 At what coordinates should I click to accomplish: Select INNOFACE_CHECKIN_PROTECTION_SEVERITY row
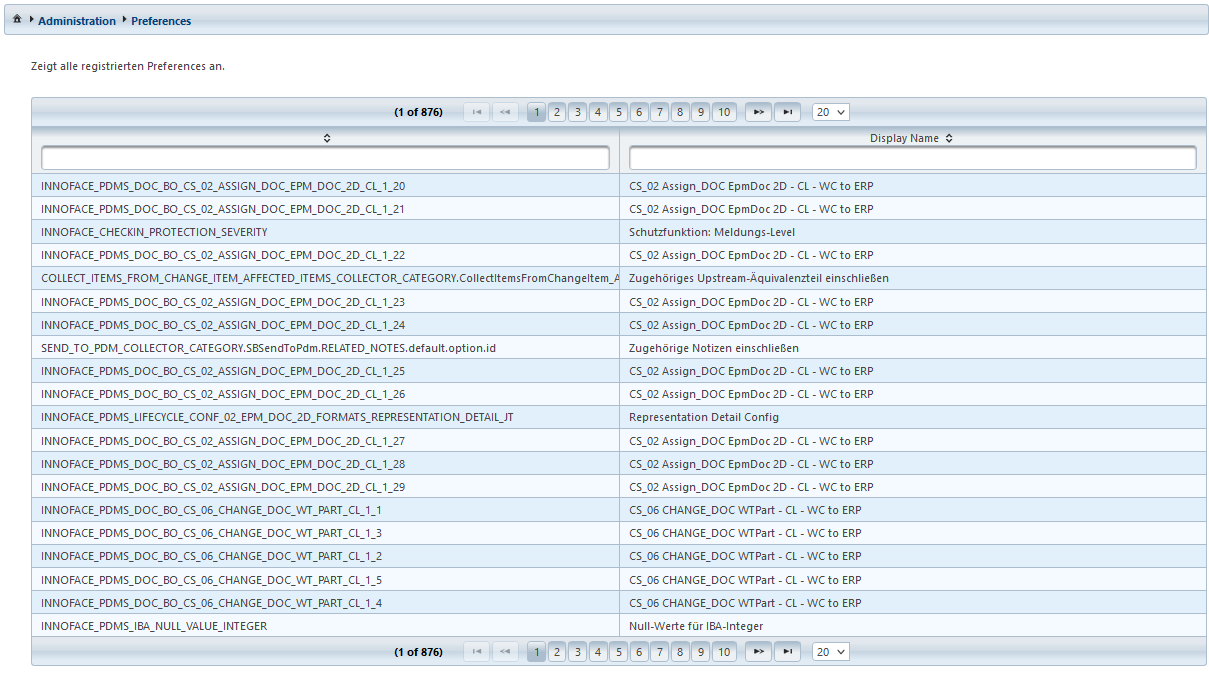tap(154, 232)
